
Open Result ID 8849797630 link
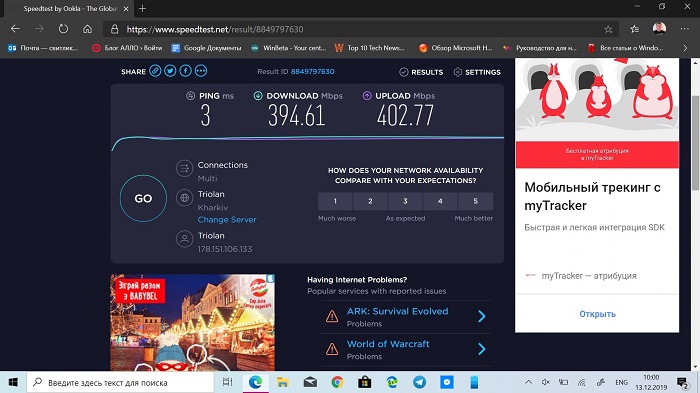[312, 71]
